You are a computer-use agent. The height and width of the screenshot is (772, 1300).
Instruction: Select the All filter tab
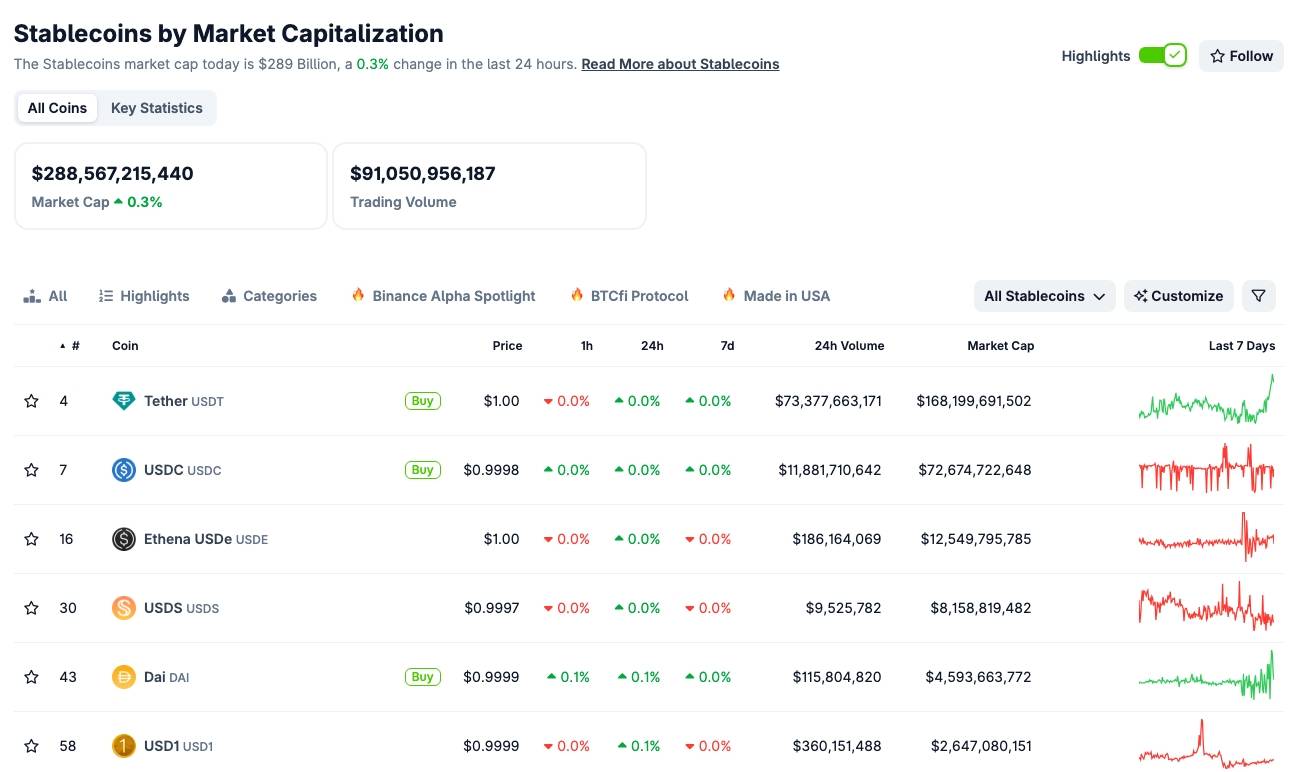46,296
